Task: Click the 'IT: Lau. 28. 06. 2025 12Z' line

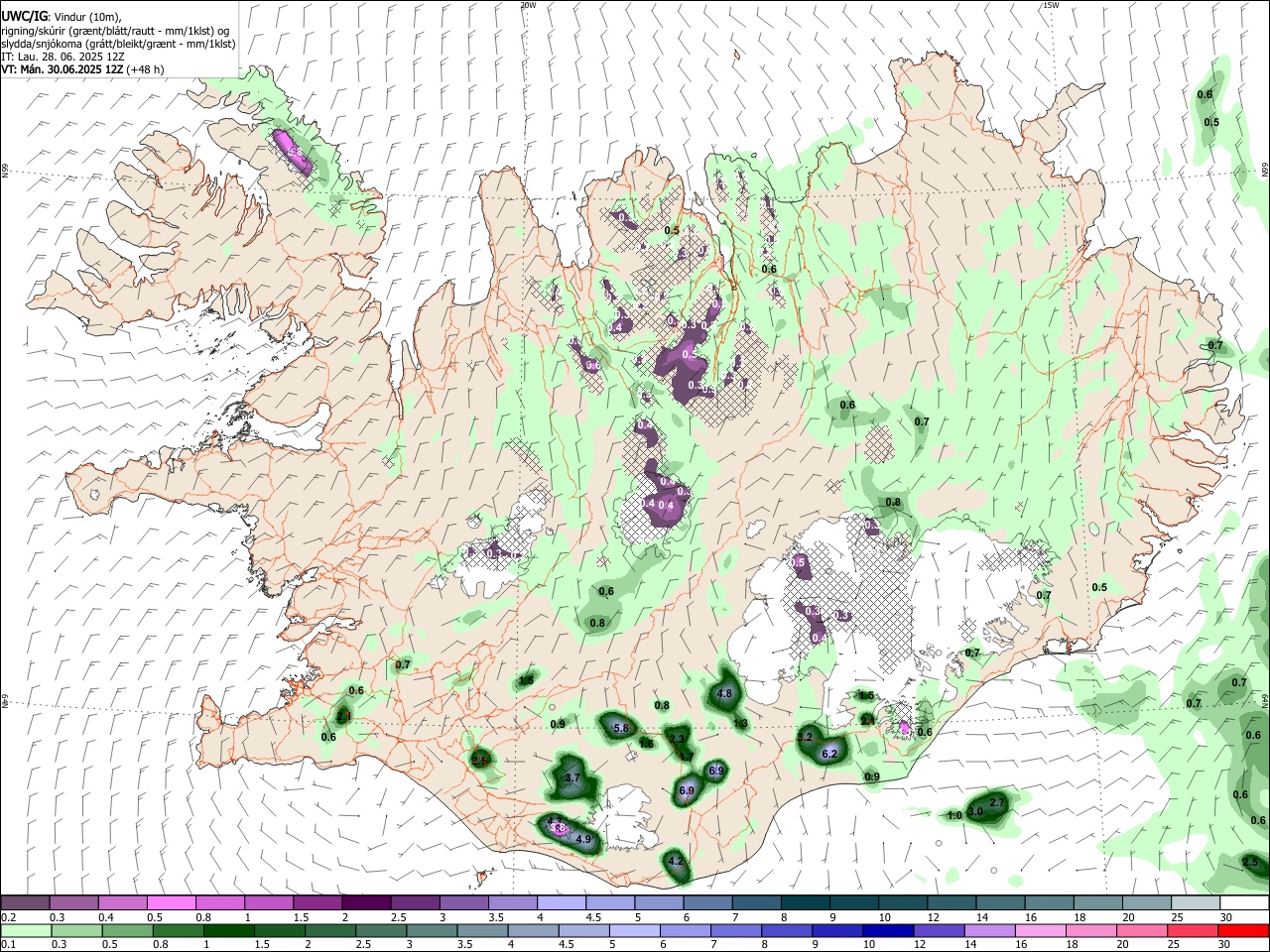Action: pyautogui.click(x=63, y=57)
